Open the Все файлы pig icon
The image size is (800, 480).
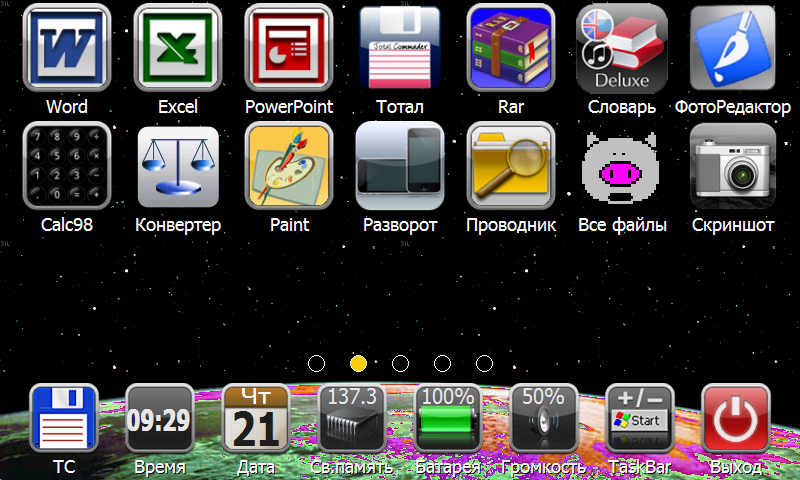click(x=621, y=167)
